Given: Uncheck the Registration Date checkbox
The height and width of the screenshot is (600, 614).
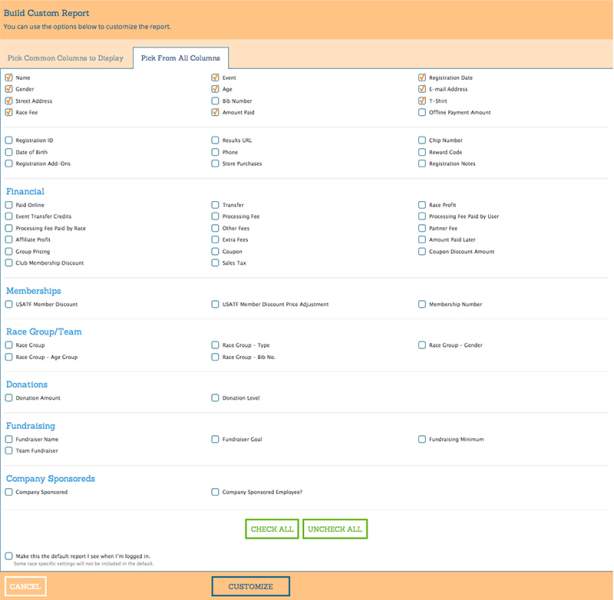Looking at the screenshot, I should [422, 77].
